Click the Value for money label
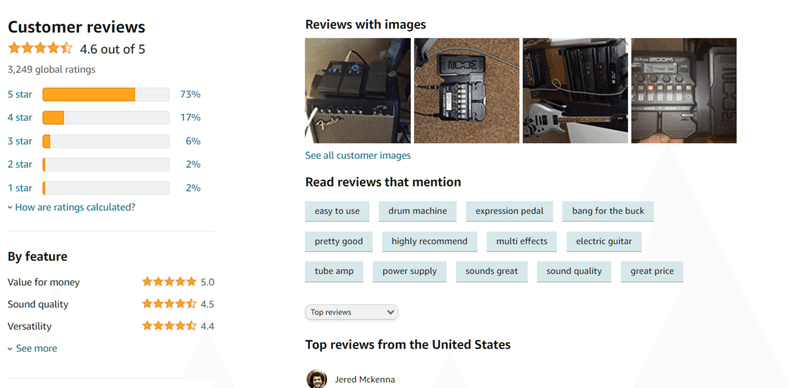Image resolution: width=800 pixels, height=388 pixels. click(43, 282)
